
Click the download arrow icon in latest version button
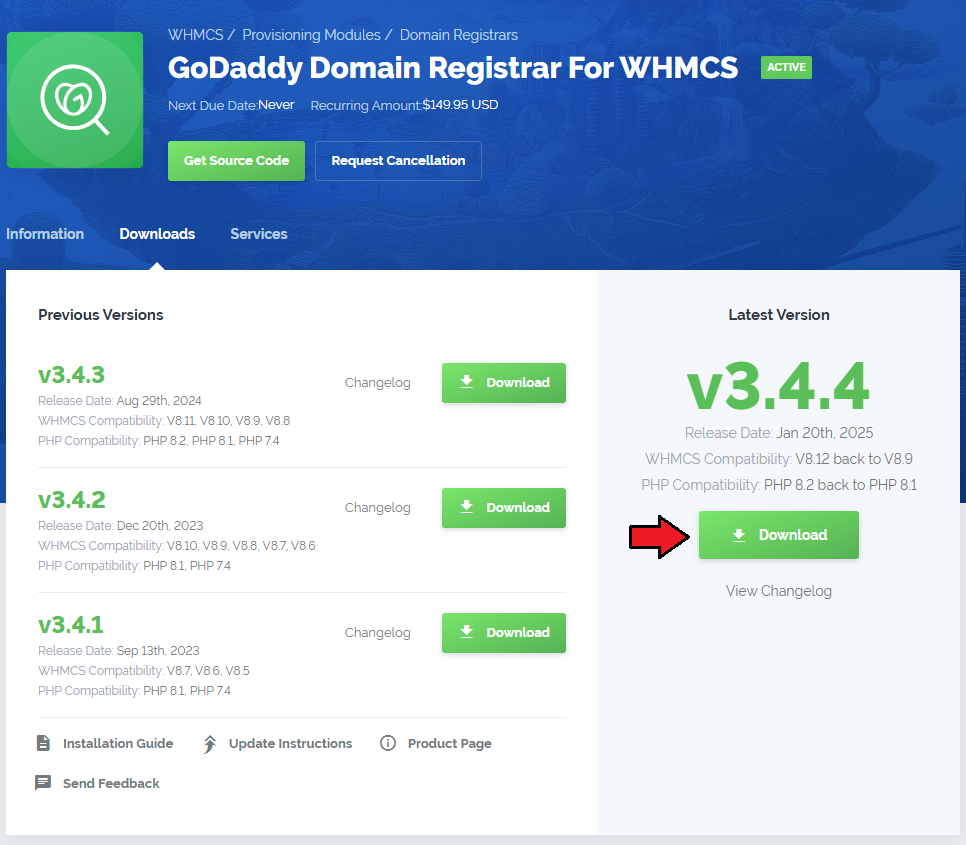[739, 535]
